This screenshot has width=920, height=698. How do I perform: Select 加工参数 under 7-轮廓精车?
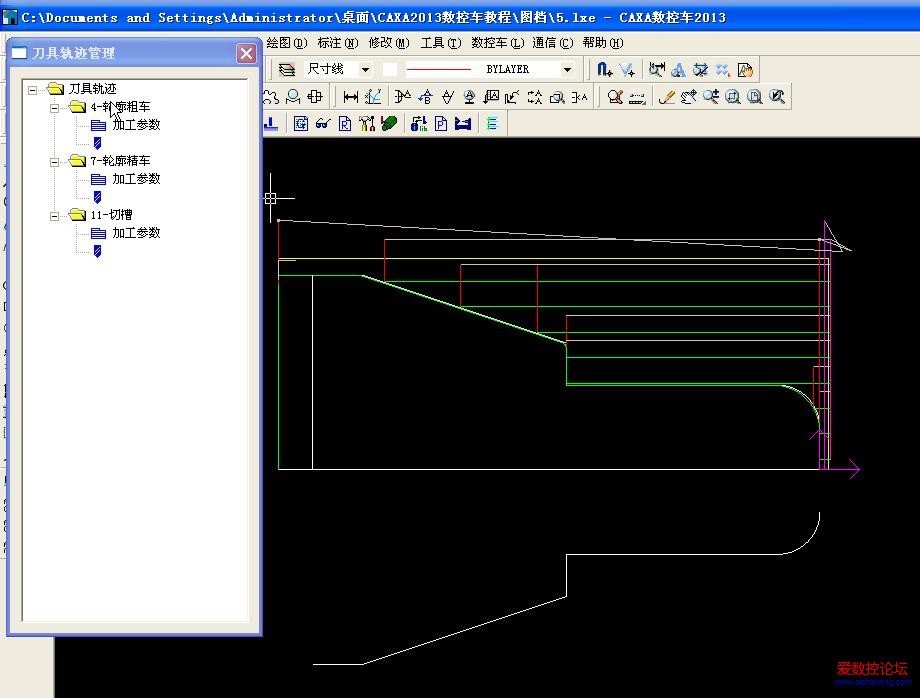tap(136, 179)
